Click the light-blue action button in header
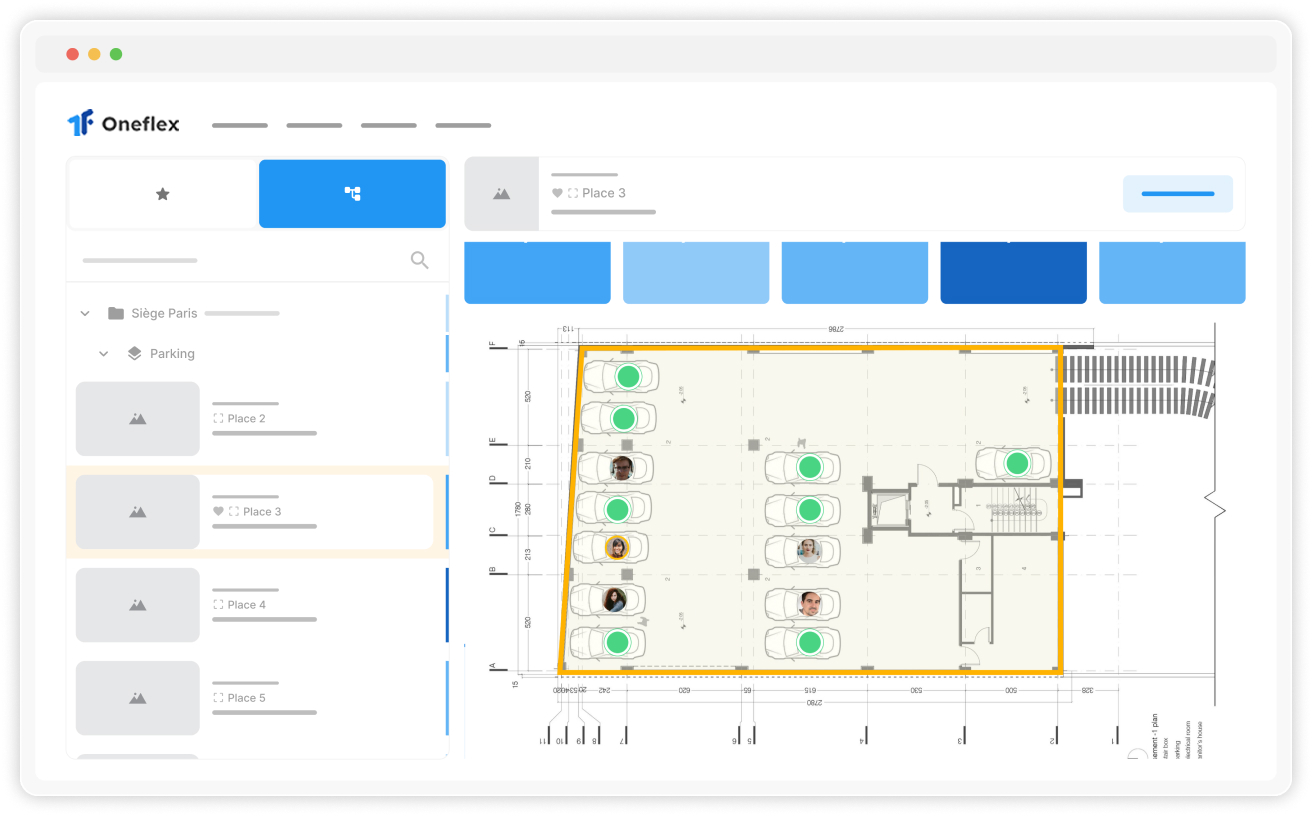This screenshot has height=816, width=1312. [x=1178, y=194]
